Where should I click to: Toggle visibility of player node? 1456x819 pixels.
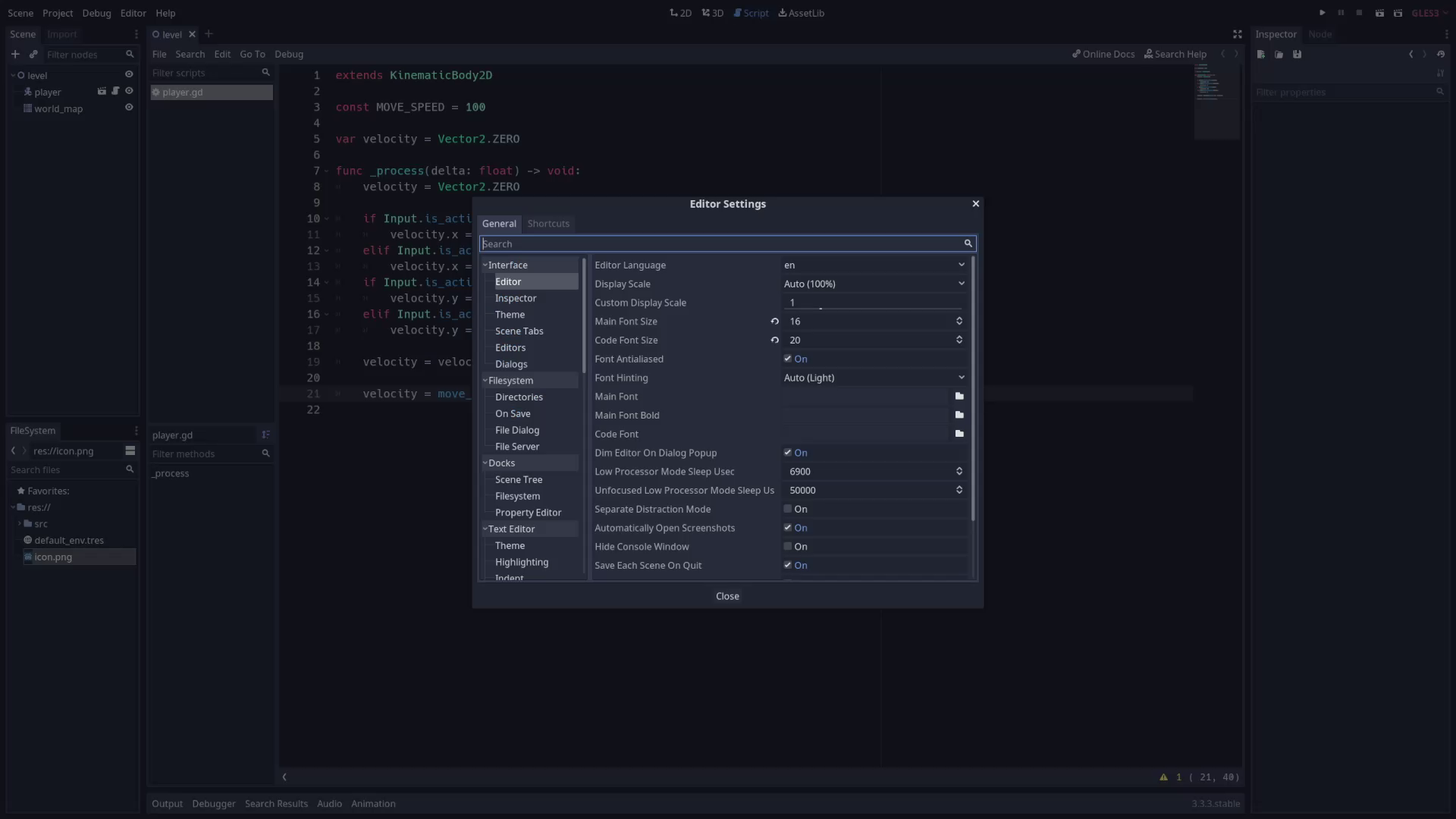click(129, 91)
